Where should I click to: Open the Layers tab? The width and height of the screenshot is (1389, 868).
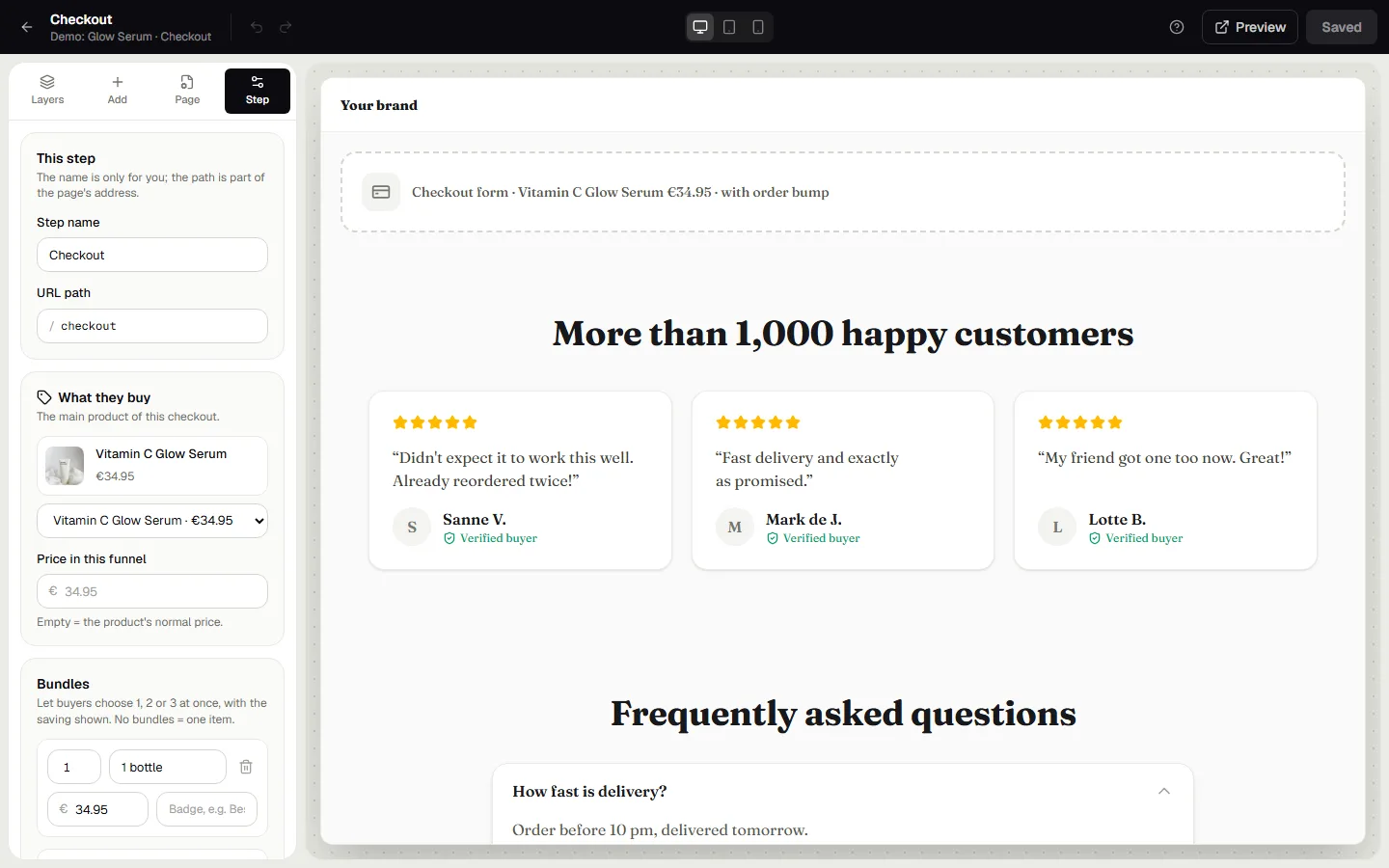(x=47, y=91)
